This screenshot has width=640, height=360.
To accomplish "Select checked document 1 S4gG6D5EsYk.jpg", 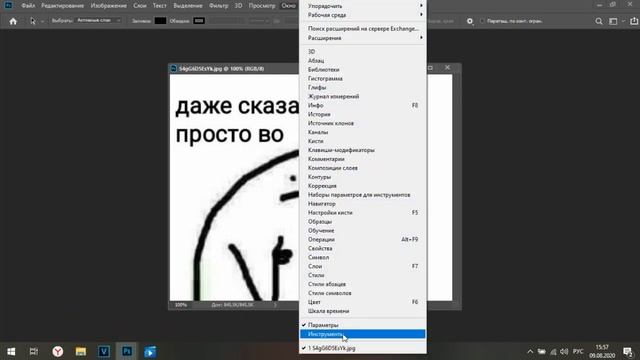I will [362, 348].
